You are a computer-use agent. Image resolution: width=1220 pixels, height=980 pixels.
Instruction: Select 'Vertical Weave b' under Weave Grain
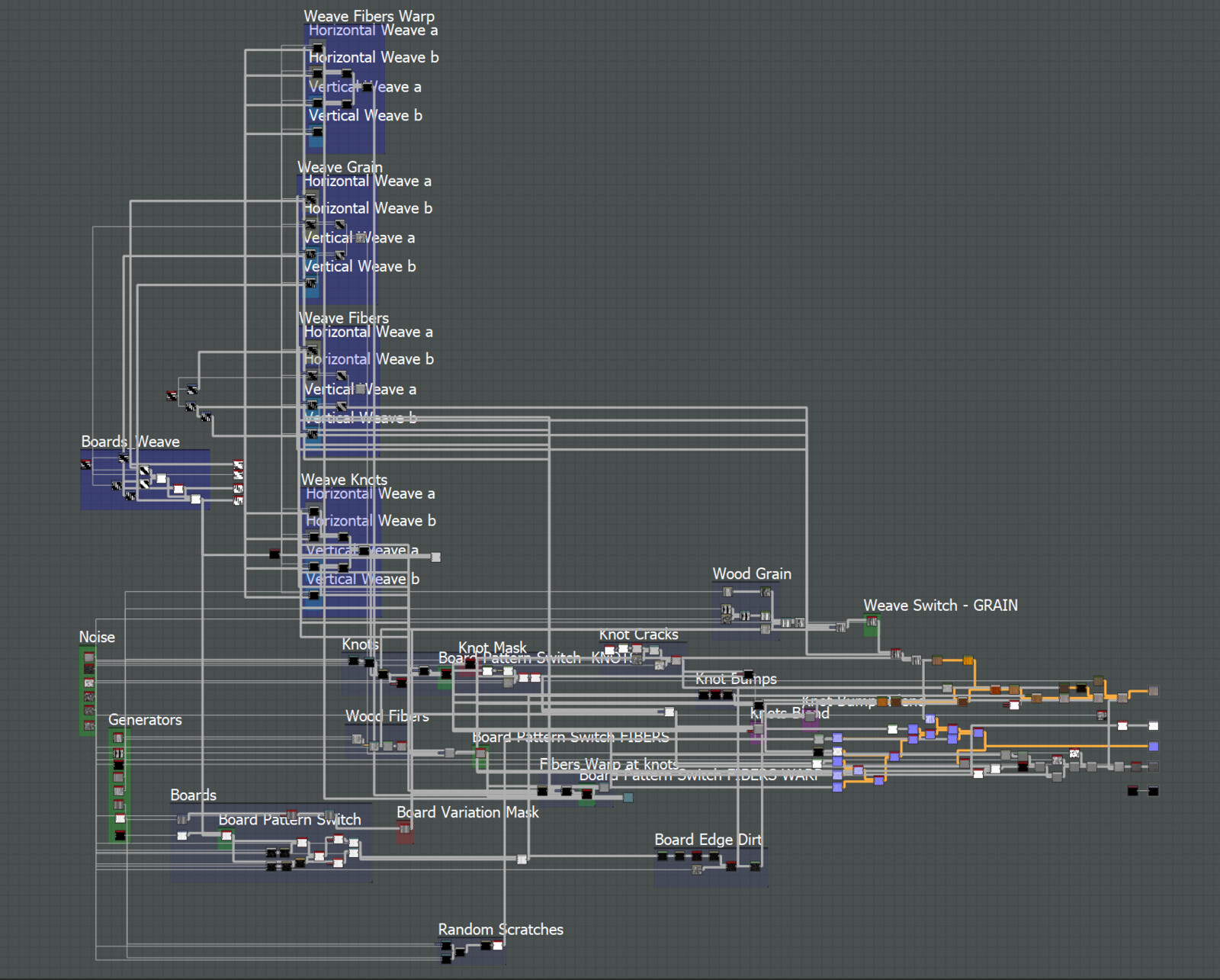click(x=359, y=267)
